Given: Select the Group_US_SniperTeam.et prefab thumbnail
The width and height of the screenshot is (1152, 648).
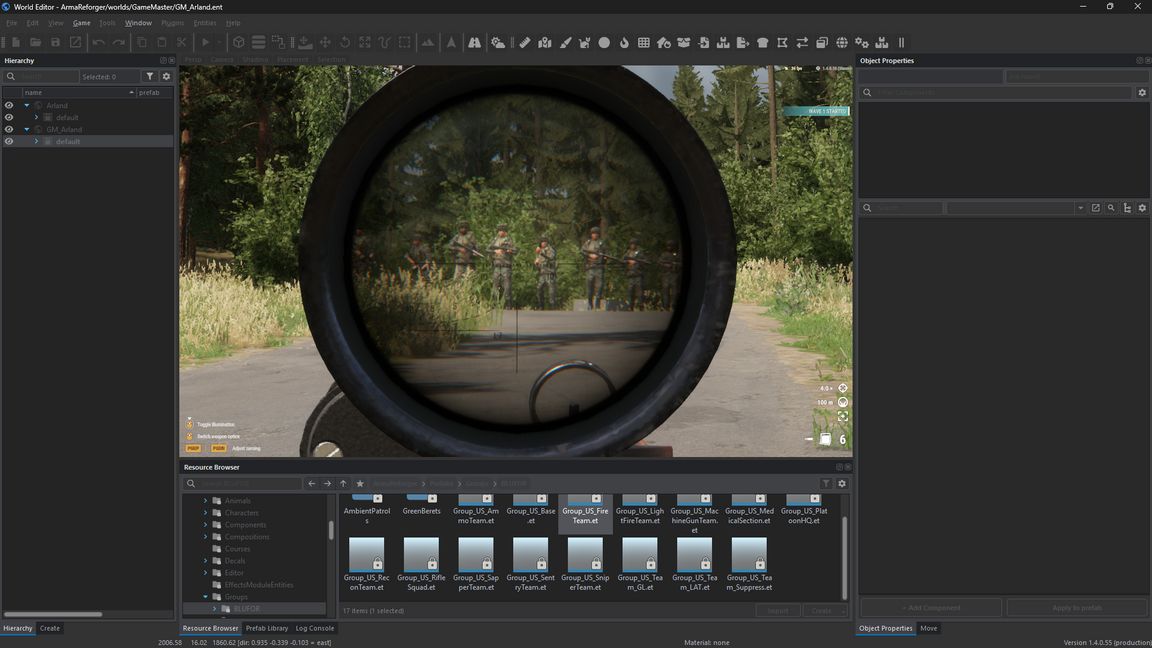Looking at the screenshot, I should [585, 556].
